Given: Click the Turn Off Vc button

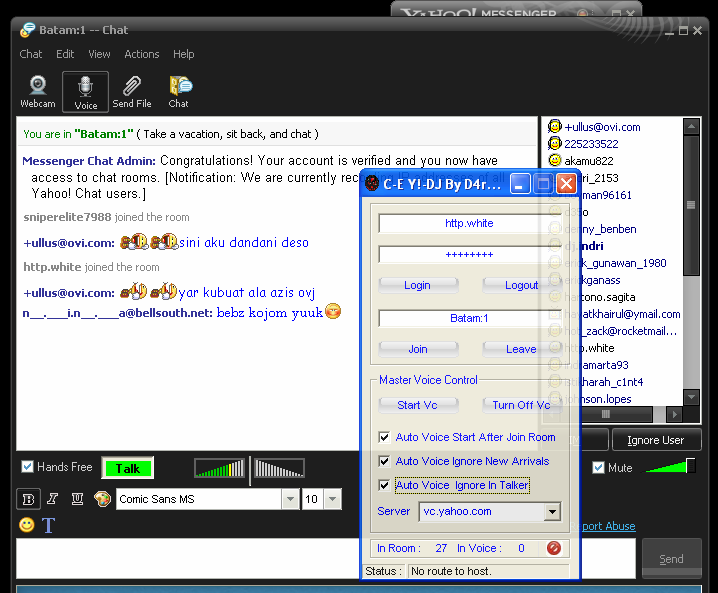Looking at the screenshot, I should pos(521,405).
